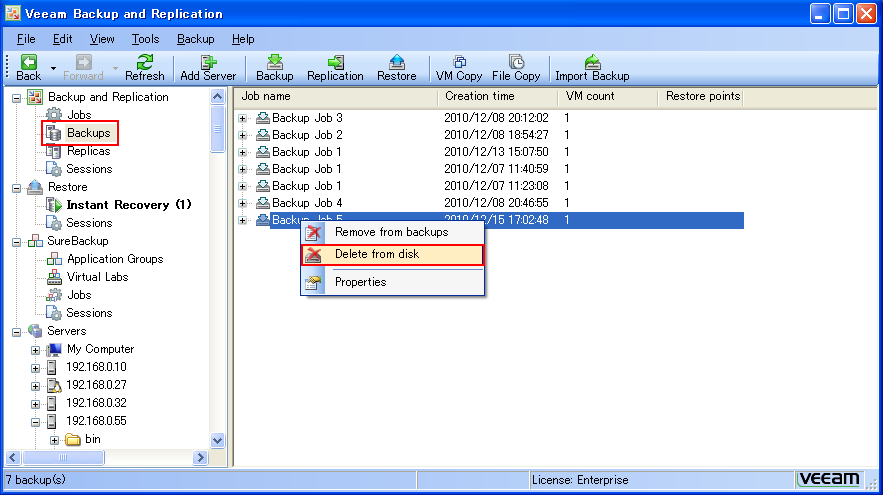Select Instant Recovery (1) item
883x495 pixels.
129,205
